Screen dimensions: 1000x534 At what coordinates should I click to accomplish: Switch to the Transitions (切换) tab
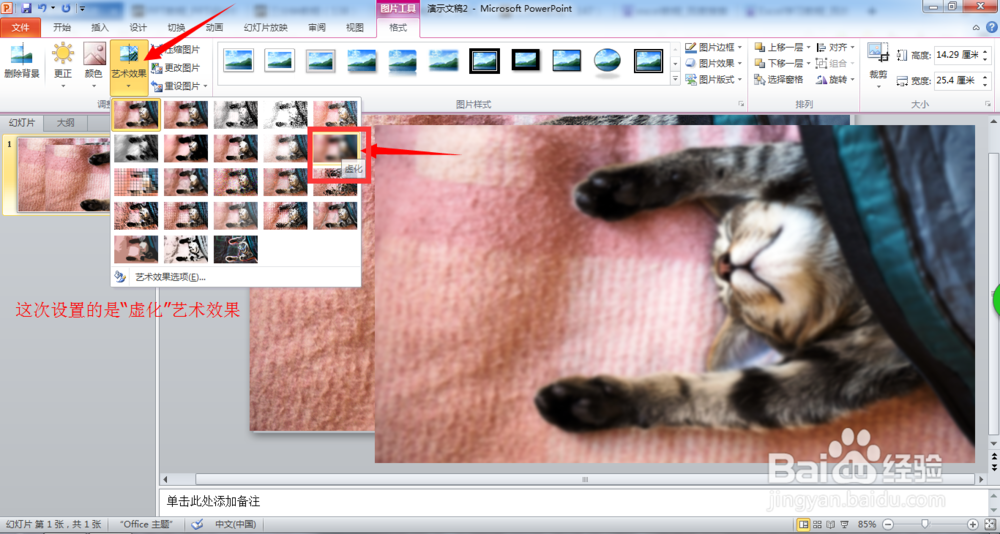click(177, 27)
